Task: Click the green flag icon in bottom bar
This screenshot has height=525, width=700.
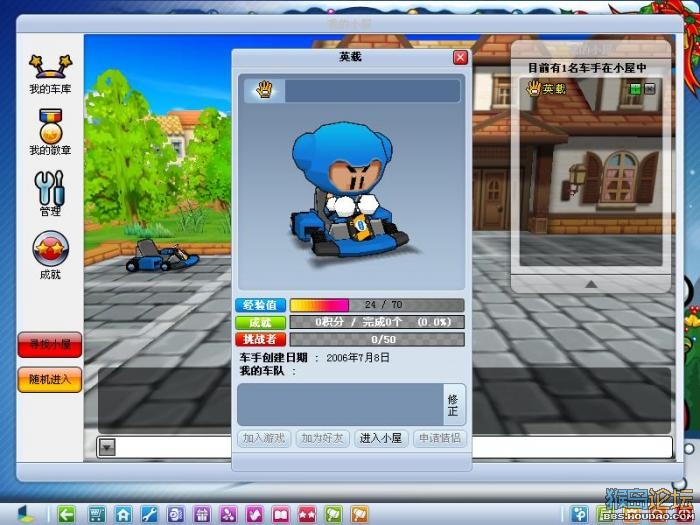Action: [x=333, y=515]
